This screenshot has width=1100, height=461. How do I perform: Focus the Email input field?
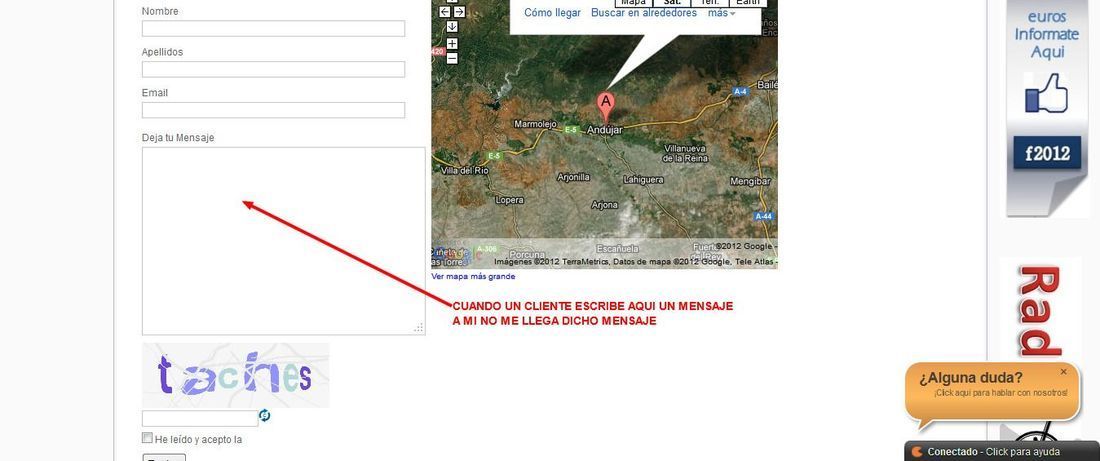(x=274, y=110)
